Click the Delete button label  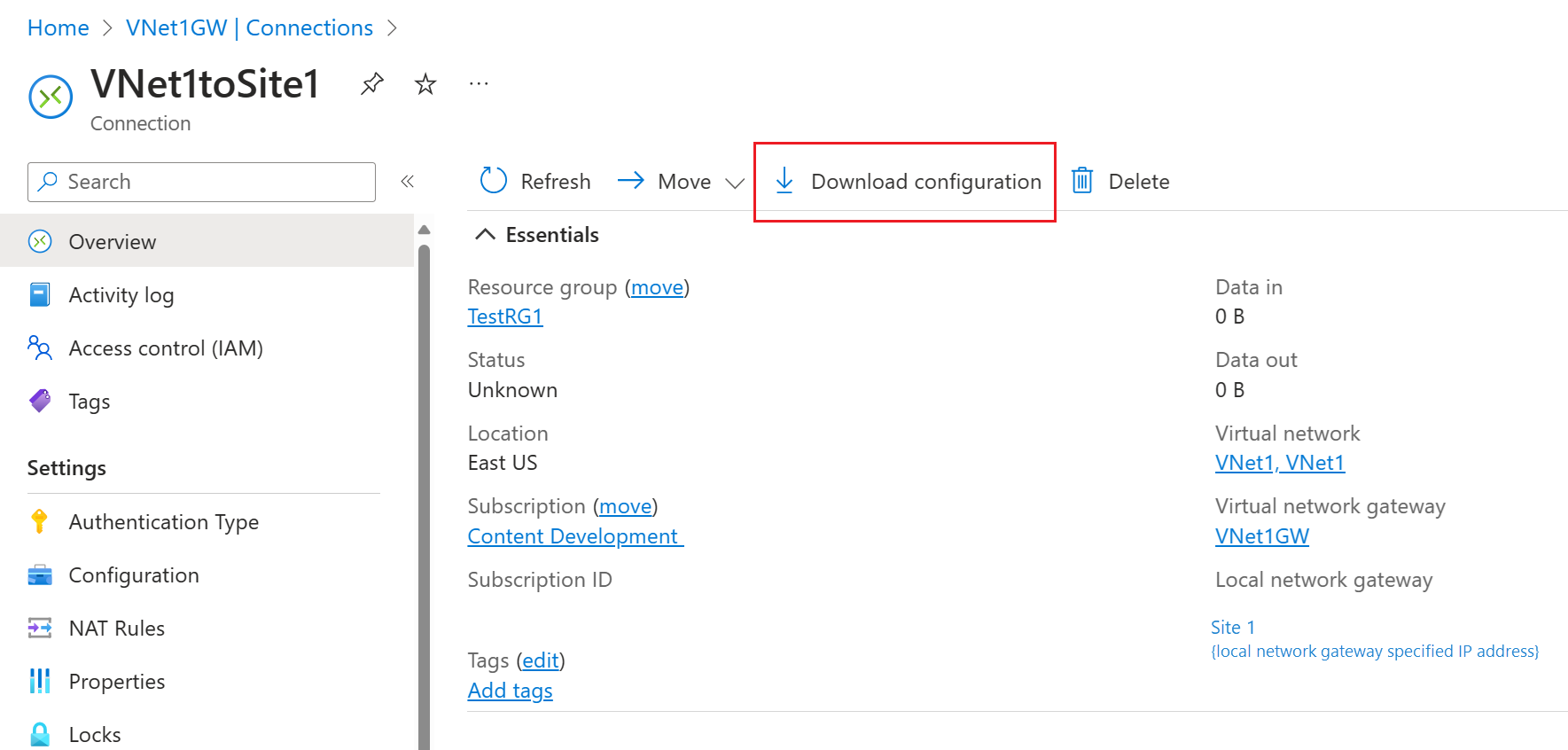point(1139,181)
